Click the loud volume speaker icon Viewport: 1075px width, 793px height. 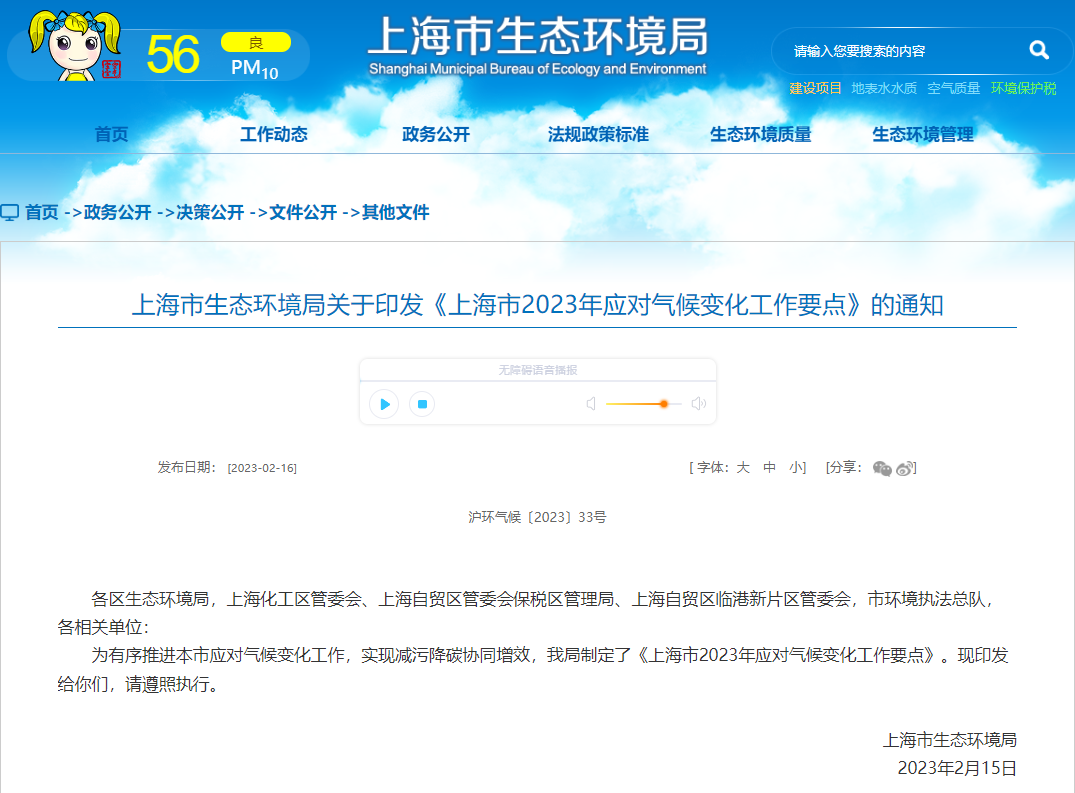[698, 404]
